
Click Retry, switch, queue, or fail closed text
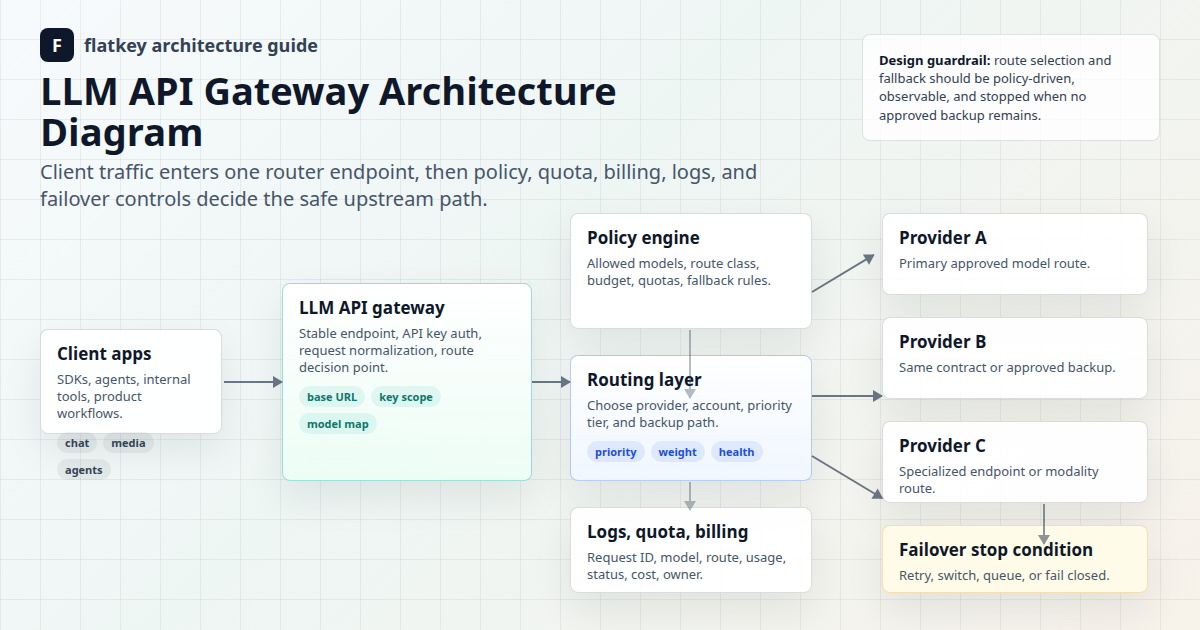click(1004, 576)
